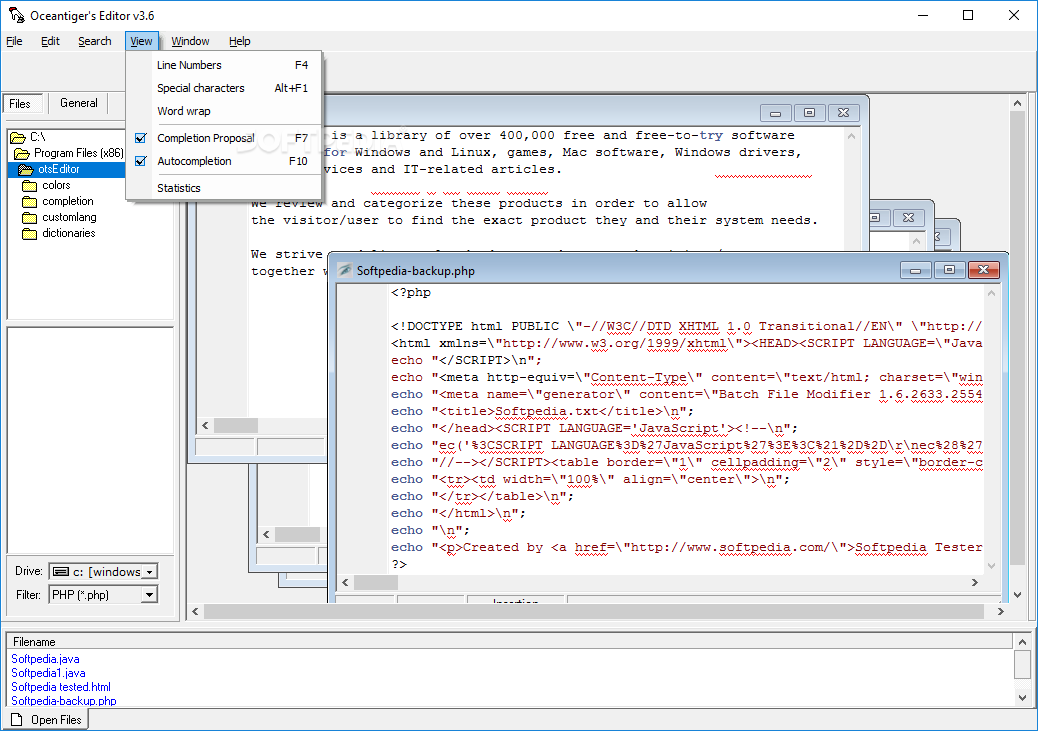Open Statistics from the View menu

point(224,188)
